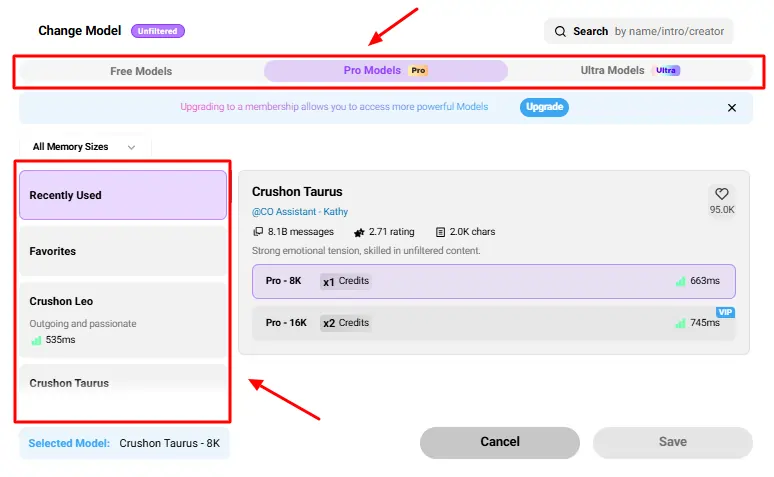774x477 pixels.
Task: Click the rating puzzle icon
Action: click(359, 232)
